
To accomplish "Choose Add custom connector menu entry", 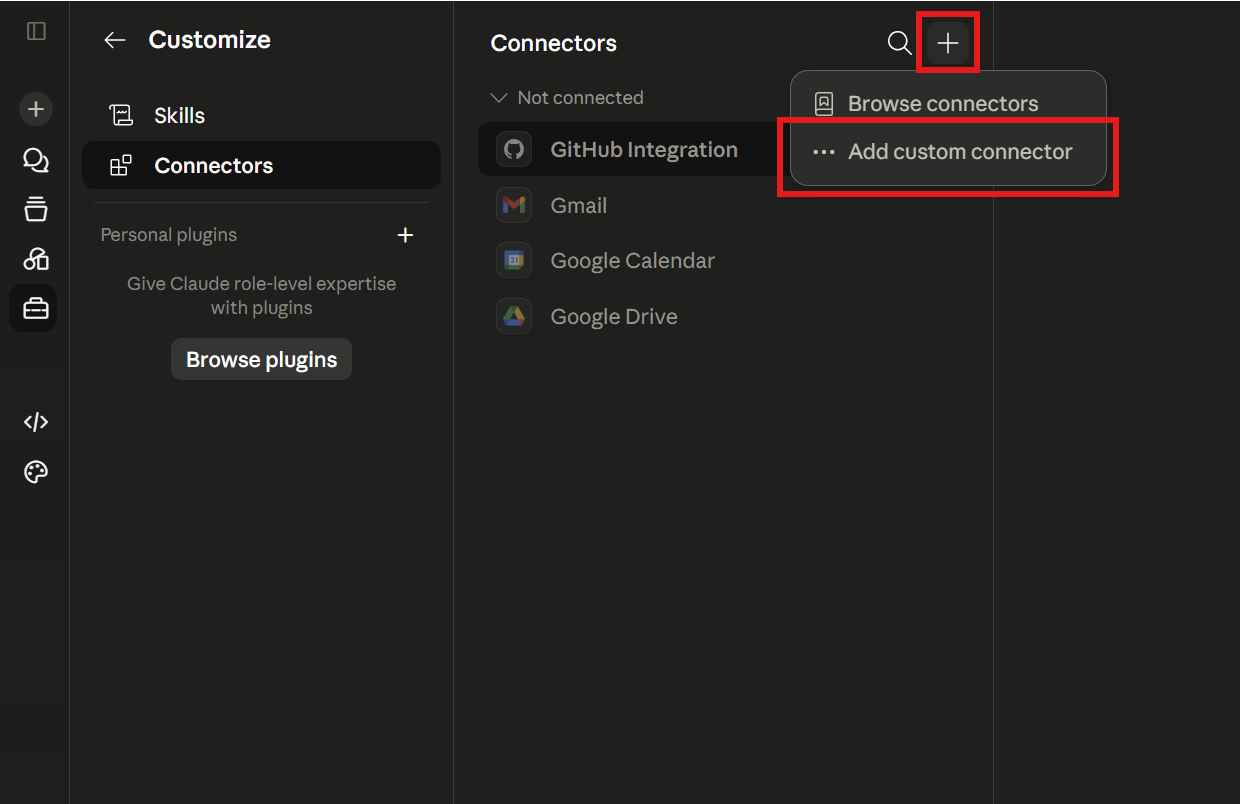I will [x=948, y=152].
